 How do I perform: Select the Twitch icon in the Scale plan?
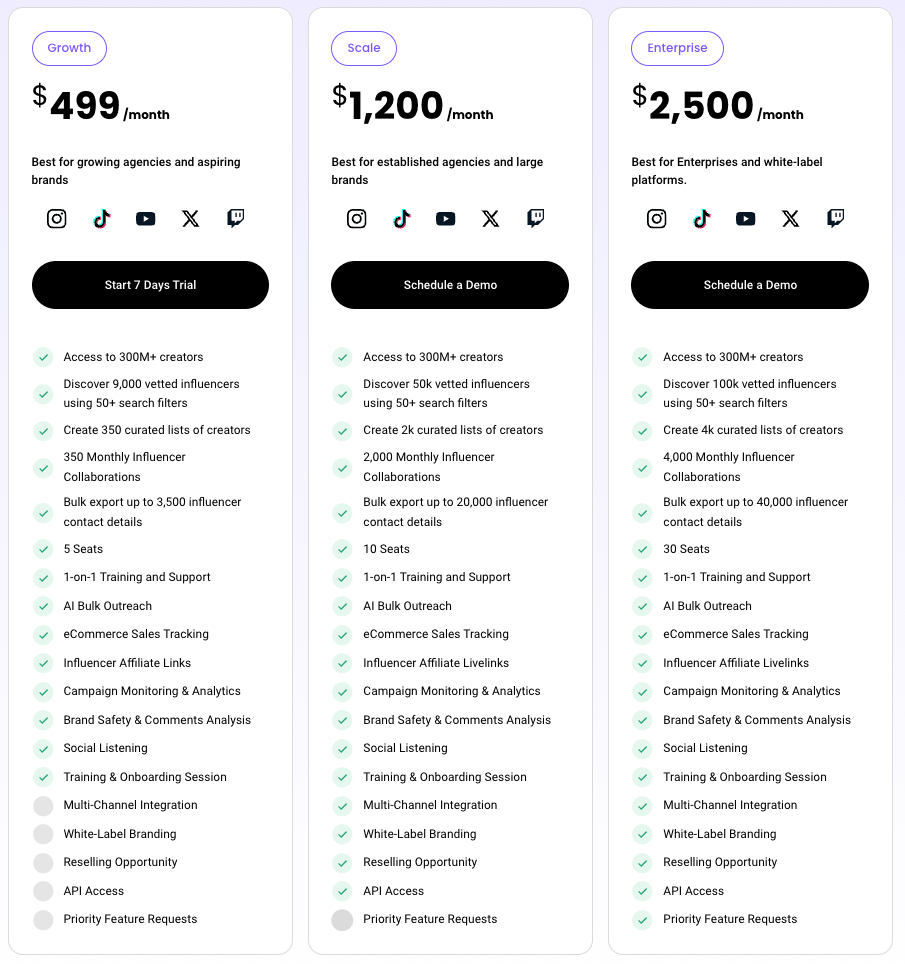535,218
